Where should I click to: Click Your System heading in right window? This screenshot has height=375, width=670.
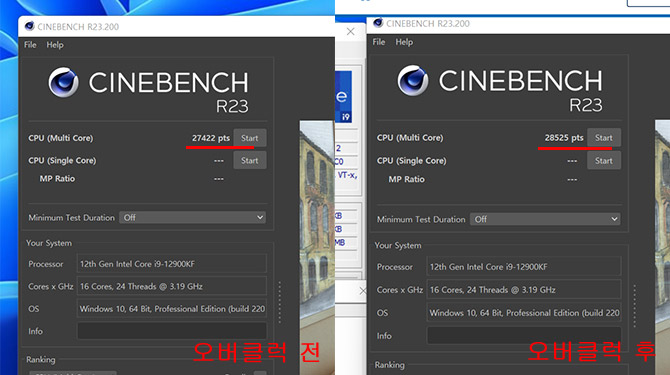tap(398, 246)
